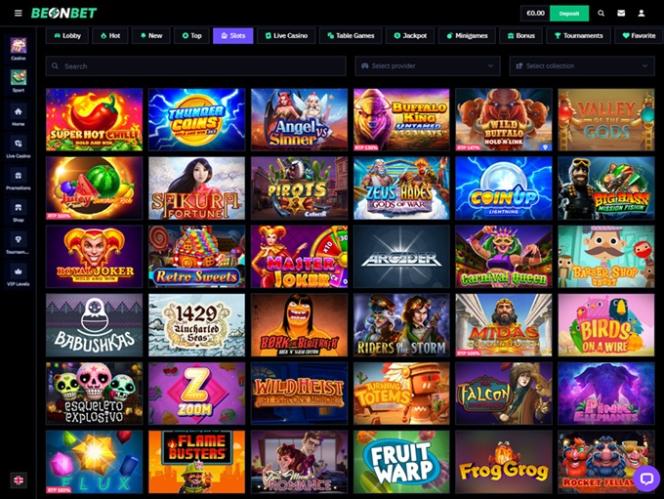Open the Tournaments tab

[x=578, y=36]
